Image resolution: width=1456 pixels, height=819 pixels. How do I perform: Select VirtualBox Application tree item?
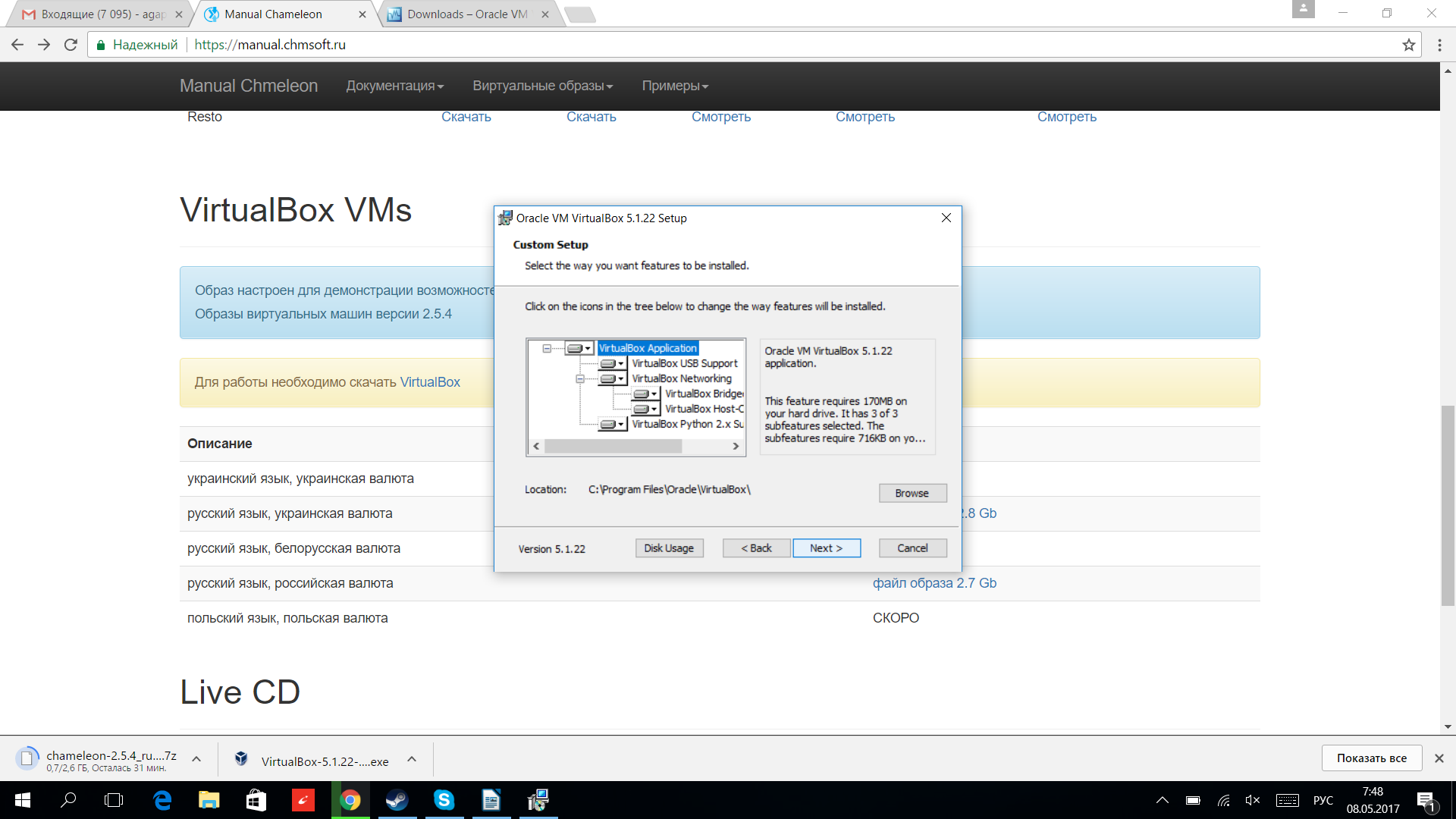point(648,348)
